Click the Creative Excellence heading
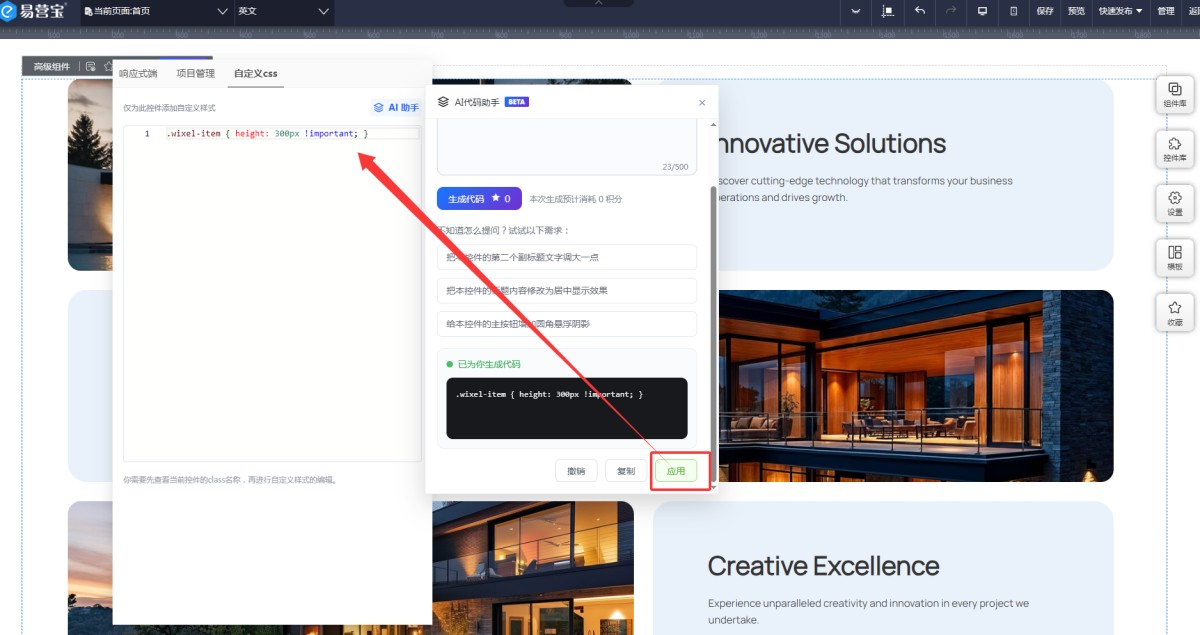Viewport: 1200px width, 635px height. coord(823,566)
